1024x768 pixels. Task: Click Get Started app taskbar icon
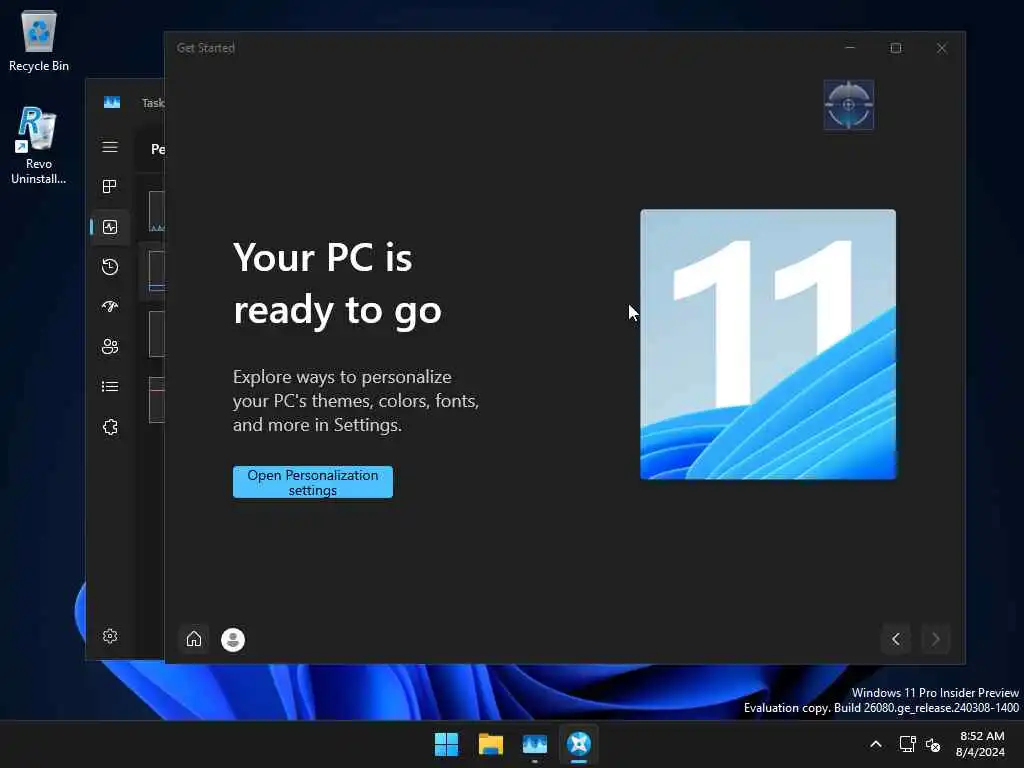coord(579,744)
